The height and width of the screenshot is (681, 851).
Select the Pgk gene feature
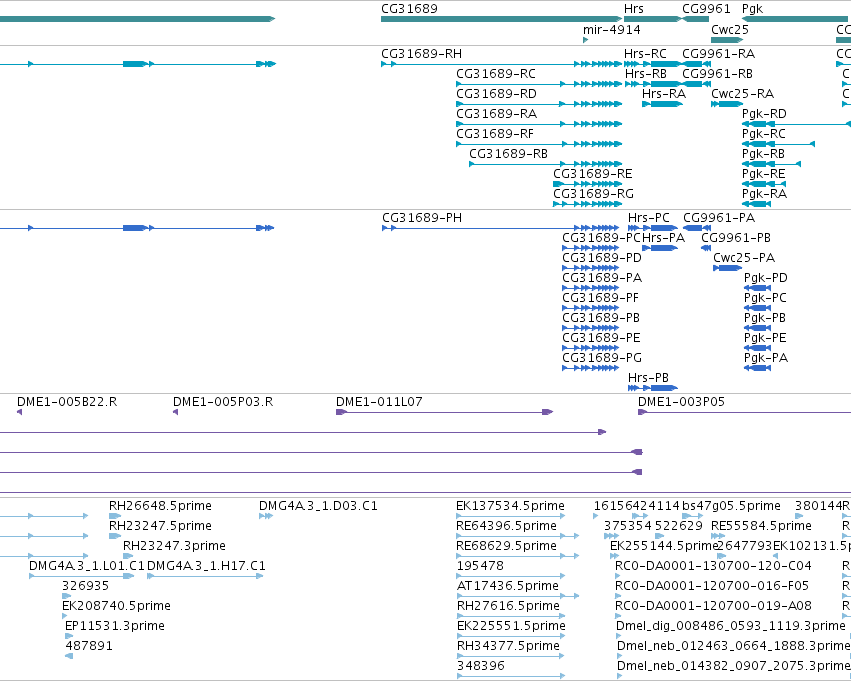pos(795,19)
